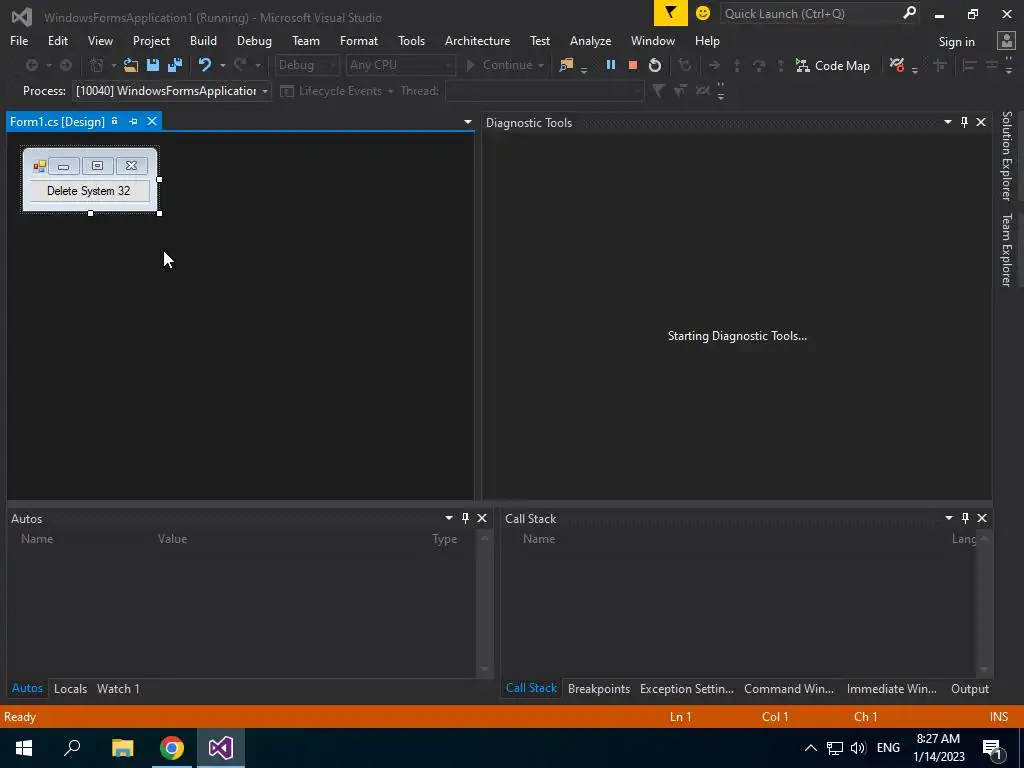Pause debugging with the Break All icon
Screen dimensions: 1024x768
point(611,65)
